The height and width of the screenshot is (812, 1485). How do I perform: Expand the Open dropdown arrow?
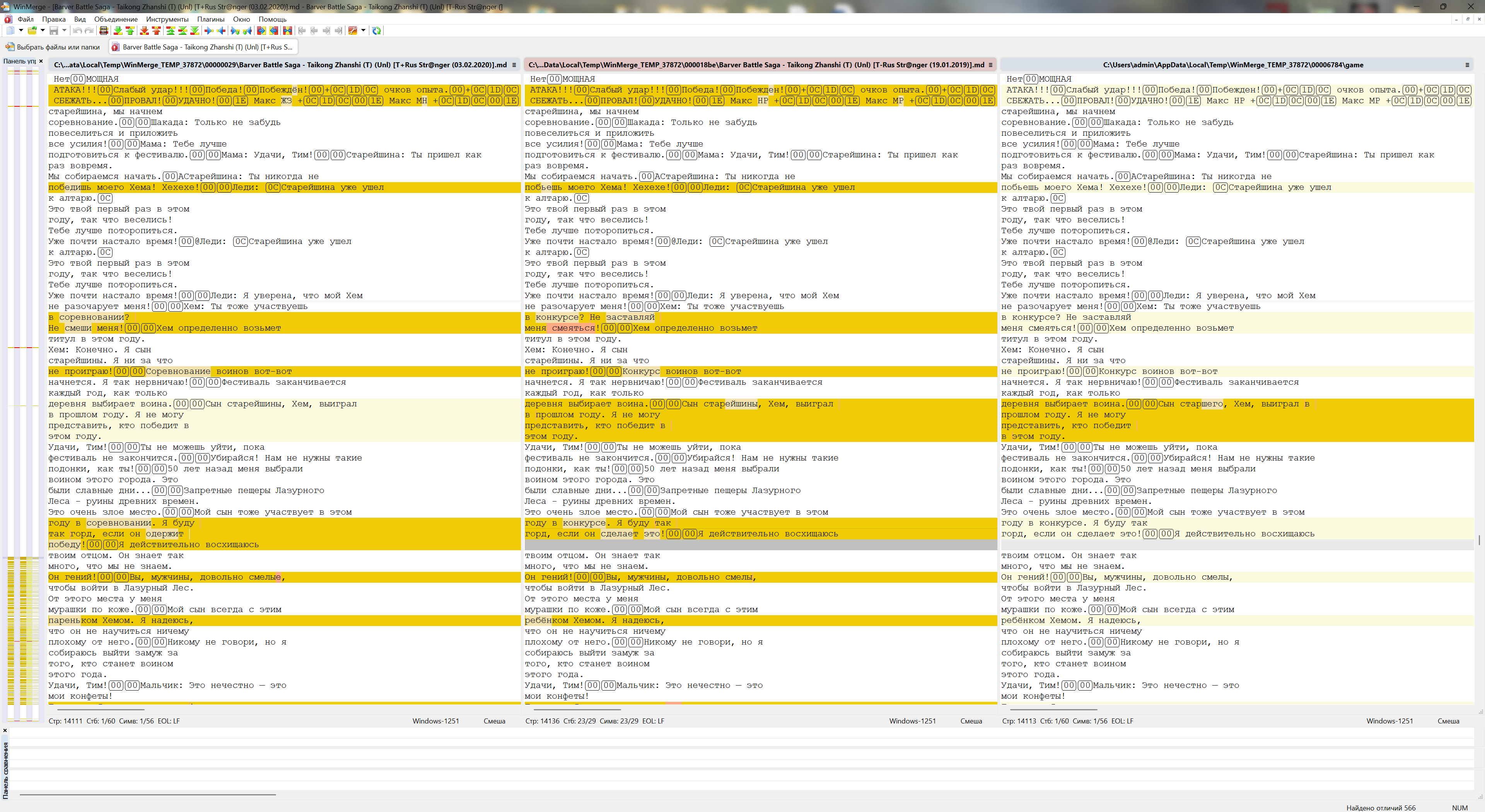coord(43,31)
